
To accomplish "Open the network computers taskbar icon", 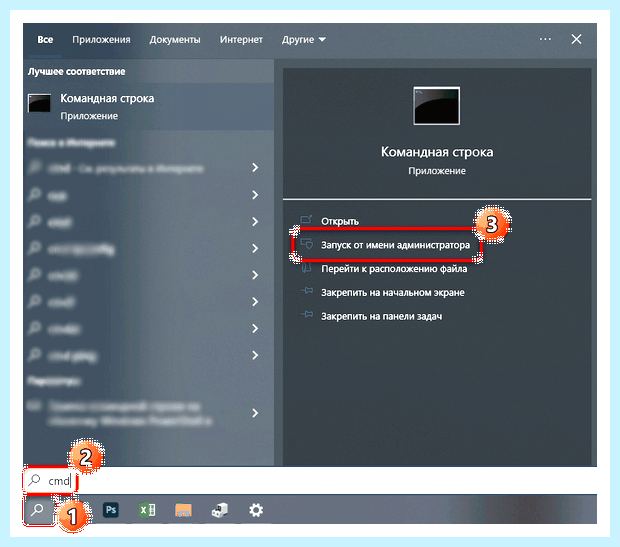I will tap(220, 510).
